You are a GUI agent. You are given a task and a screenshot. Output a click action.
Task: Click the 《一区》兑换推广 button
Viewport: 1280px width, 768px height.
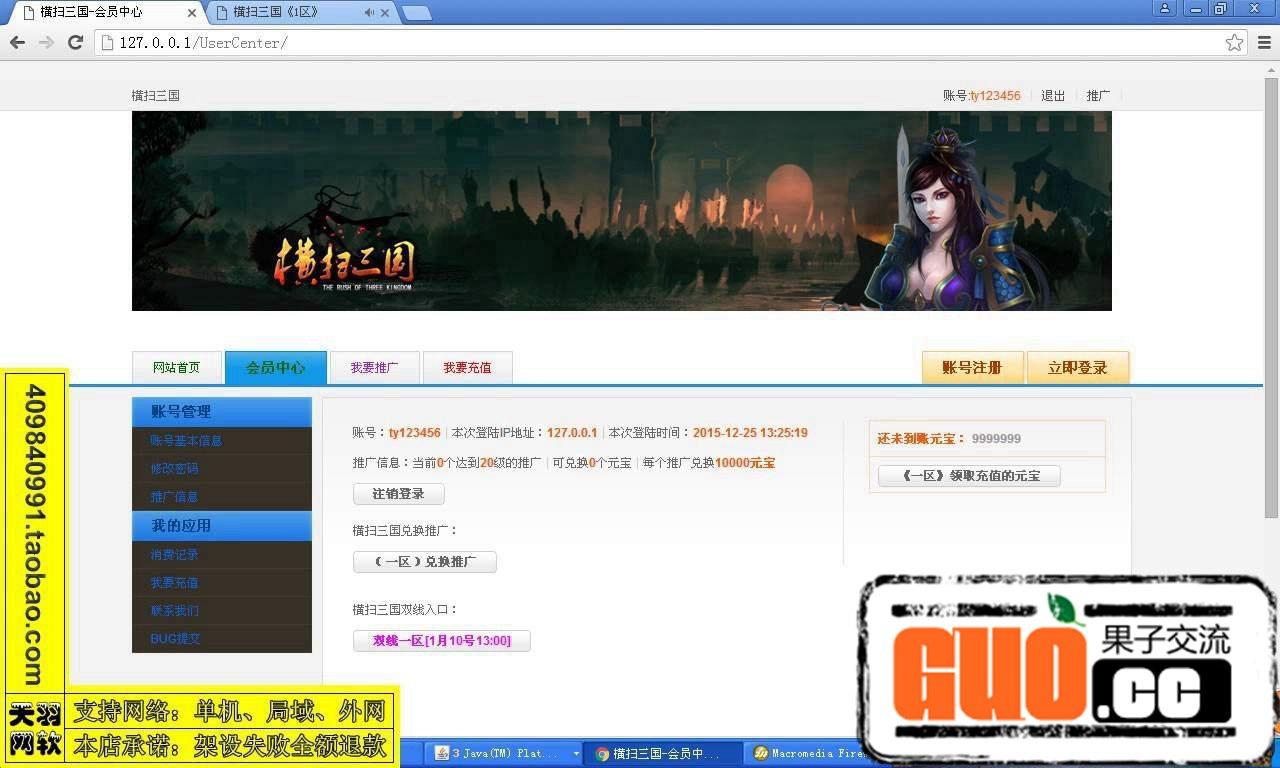pos(425,562)
